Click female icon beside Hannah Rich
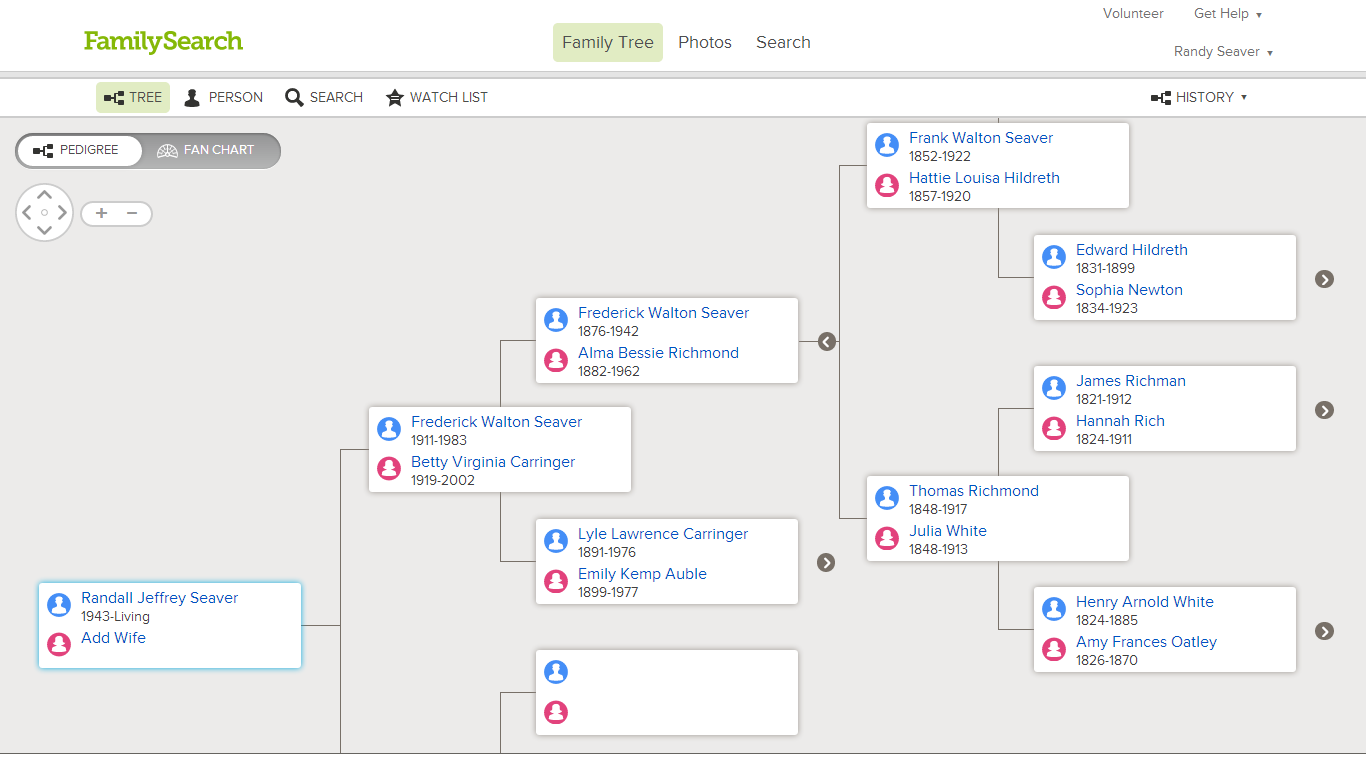 (1054, 427)
